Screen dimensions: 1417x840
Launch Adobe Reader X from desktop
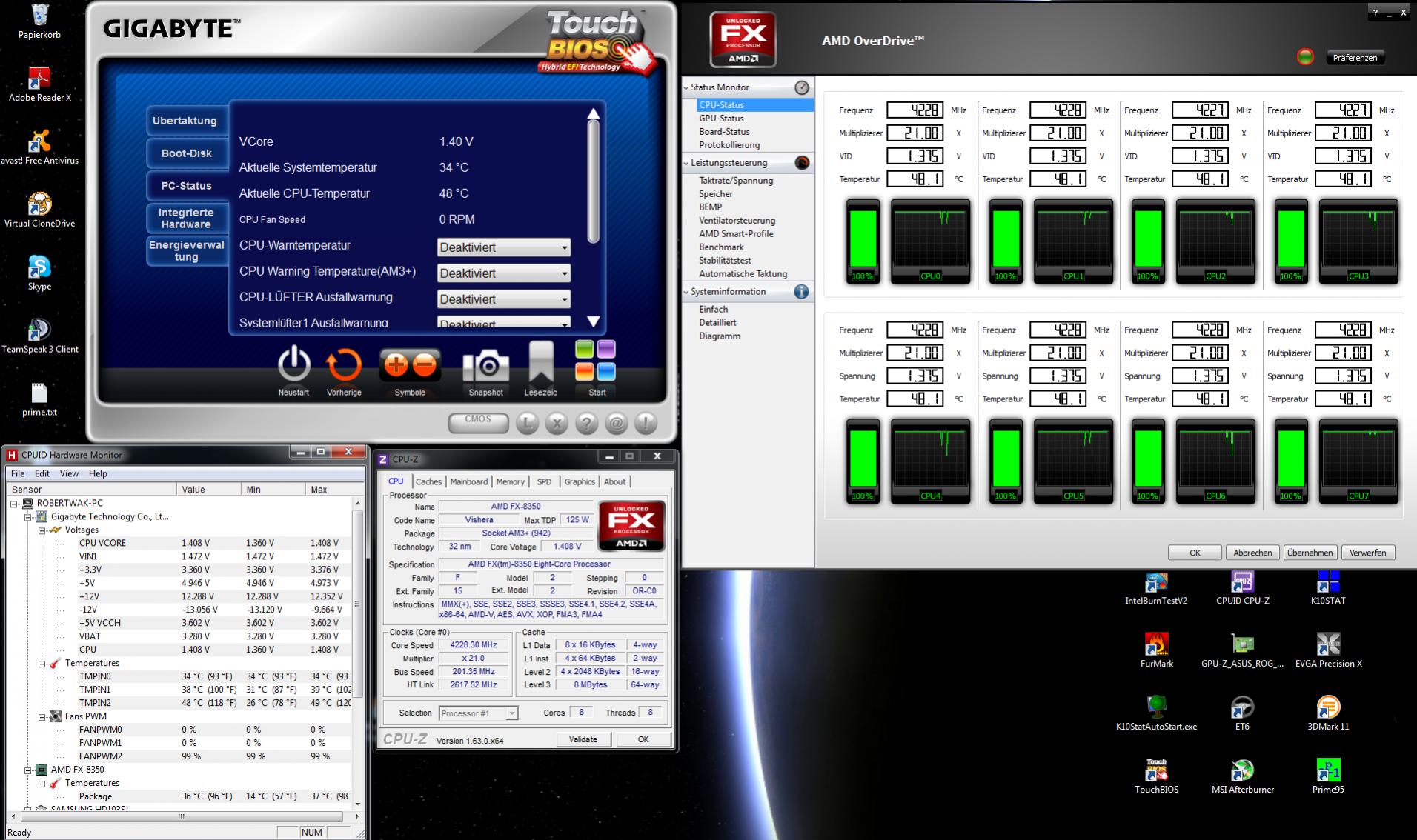pyautogui.click(x=40, y=78)
